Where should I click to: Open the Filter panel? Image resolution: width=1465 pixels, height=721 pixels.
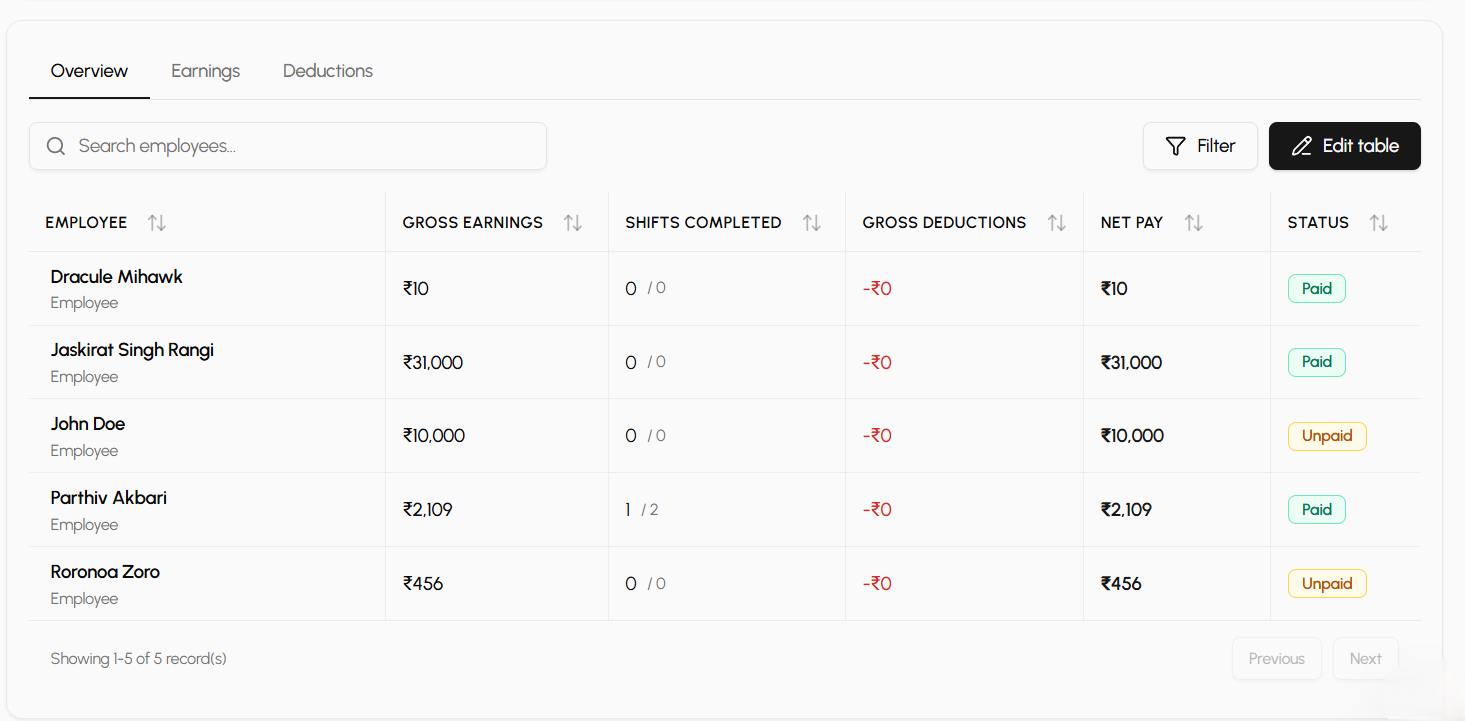[x=1200, y=146]
